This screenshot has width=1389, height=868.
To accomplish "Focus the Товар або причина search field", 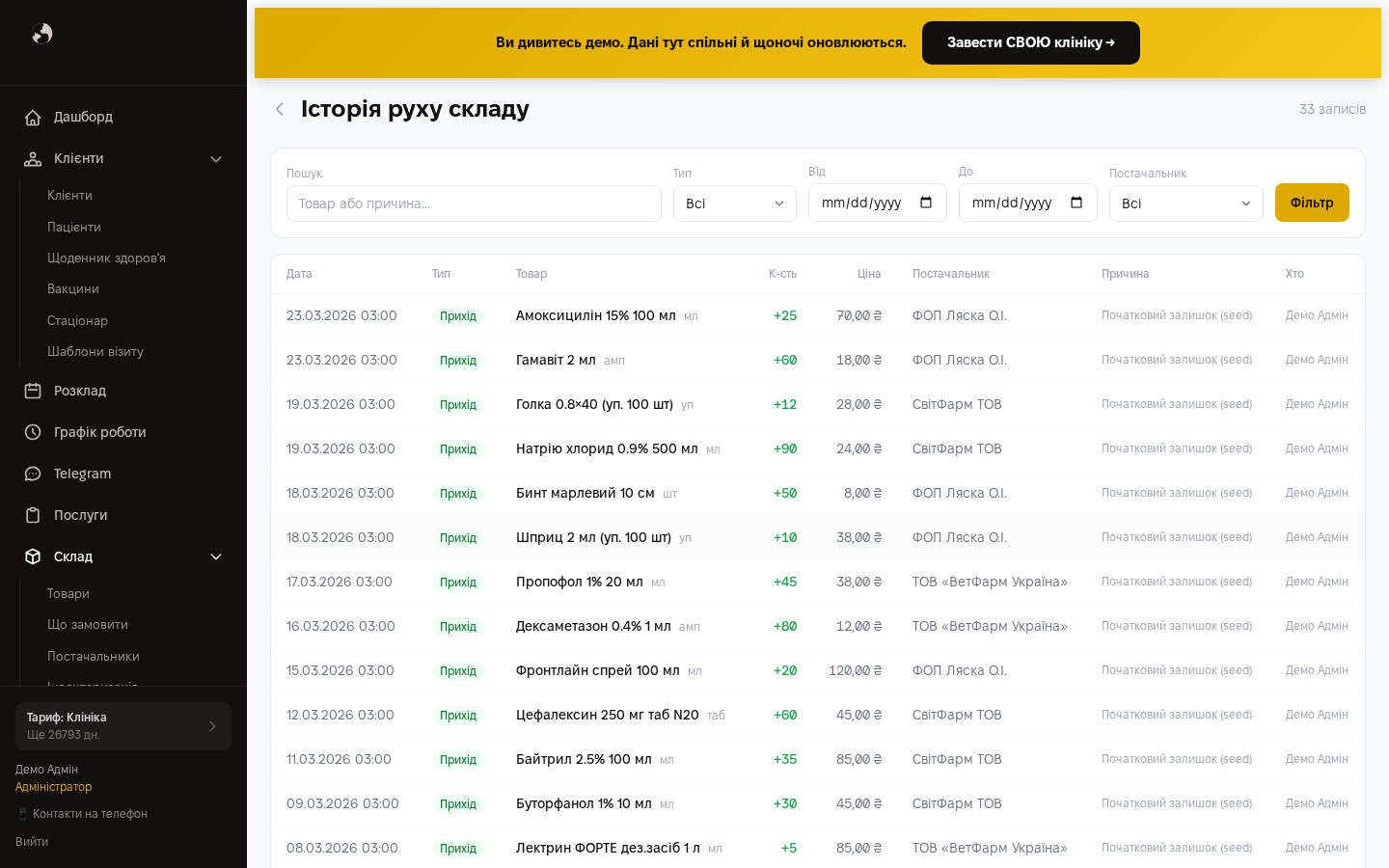I will pyautogui.click(x=474, y=203).
